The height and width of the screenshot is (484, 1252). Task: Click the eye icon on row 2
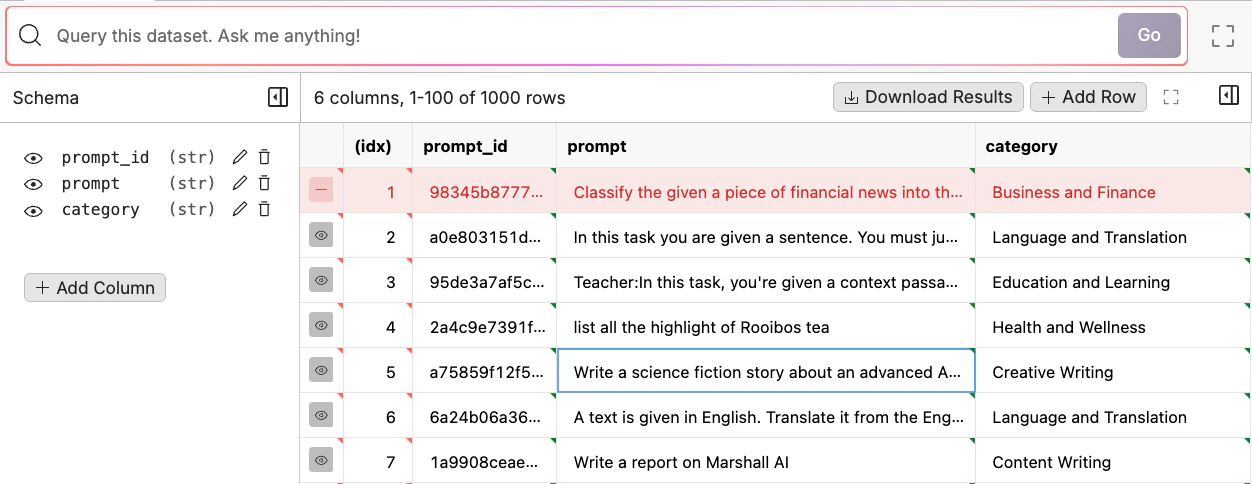pos(321,235)
